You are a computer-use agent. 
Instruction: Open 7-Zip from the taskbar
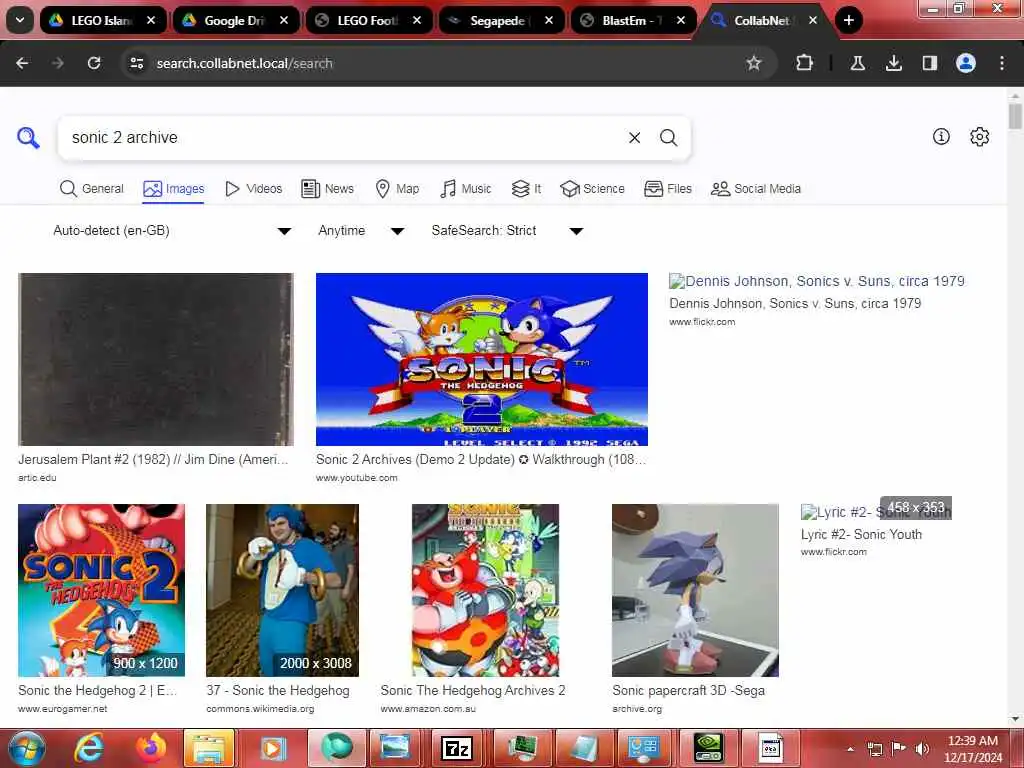457,748
